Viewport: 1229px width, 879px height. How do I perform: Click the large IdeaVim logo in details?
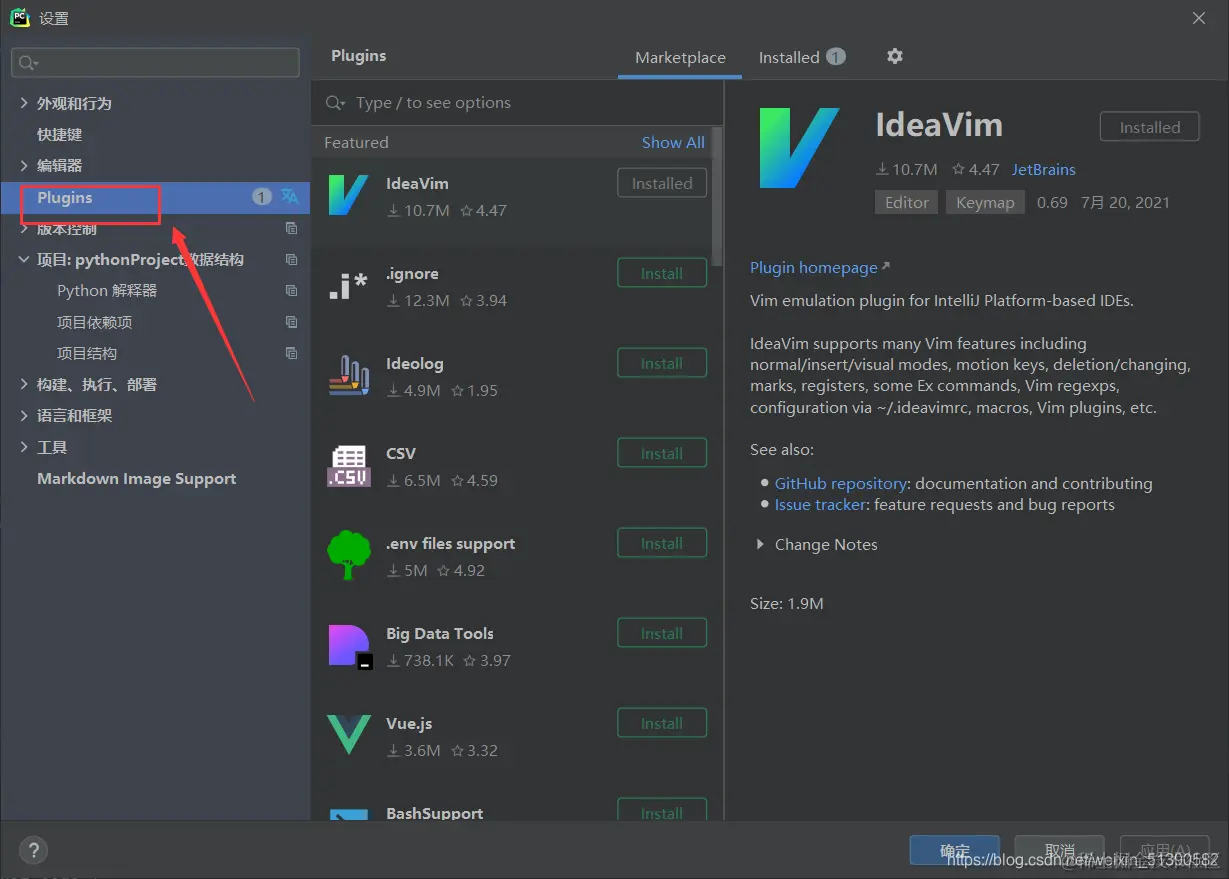tap(799, 148)
